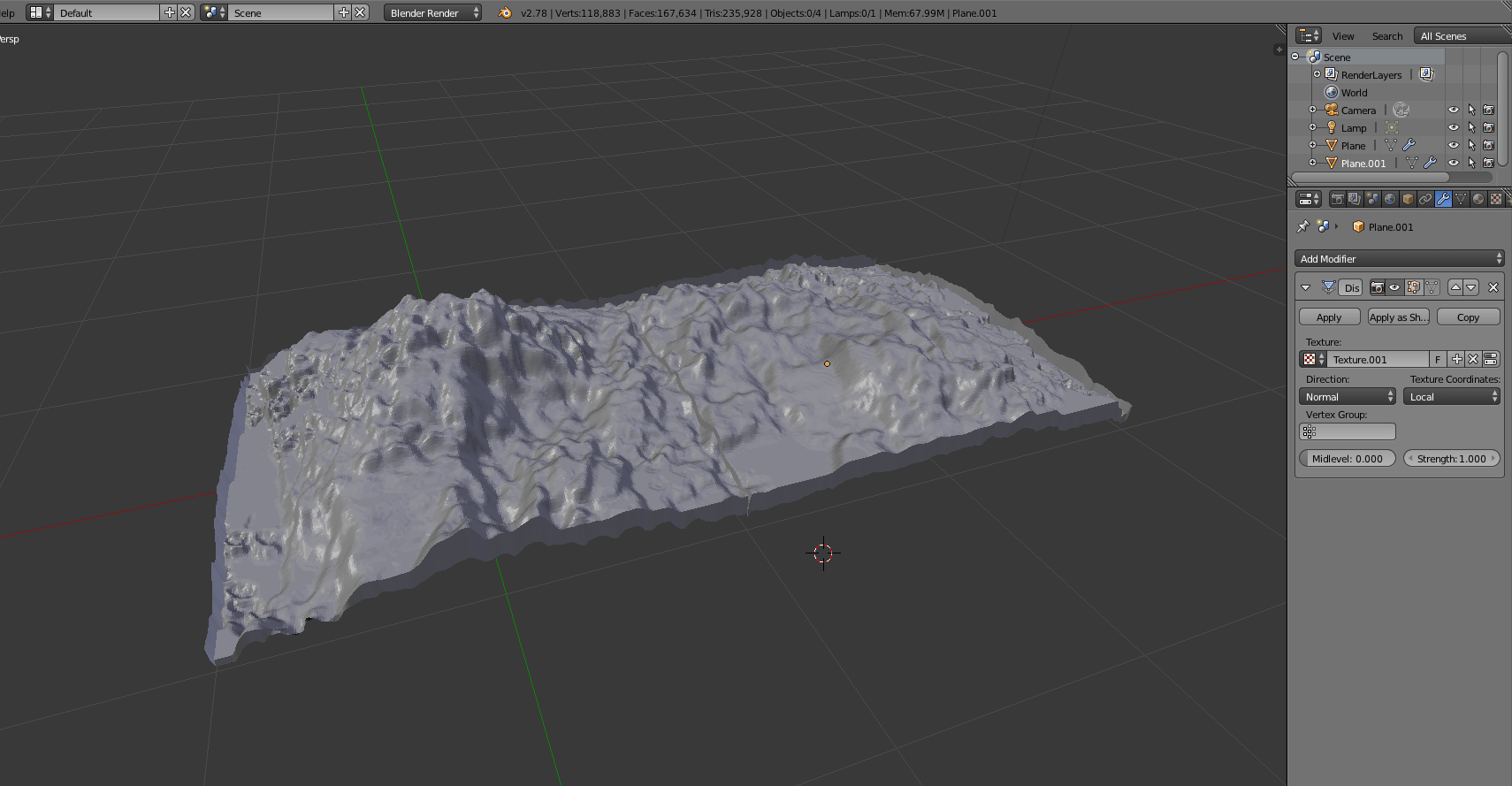
Task: Open the outliner editor type selector
Action: click(1309, 35)
